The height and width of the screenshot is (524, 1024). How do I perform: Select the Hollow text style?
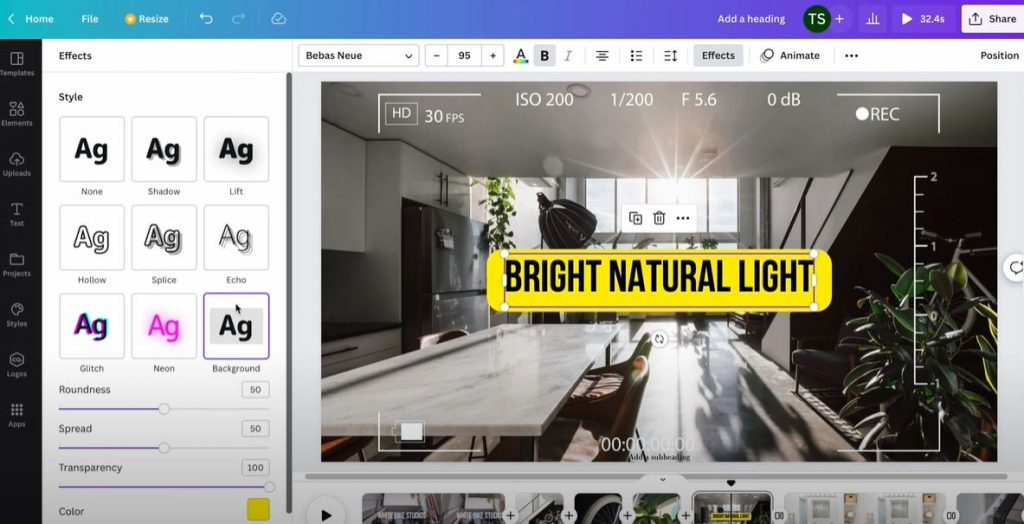(x=91, y=237)
